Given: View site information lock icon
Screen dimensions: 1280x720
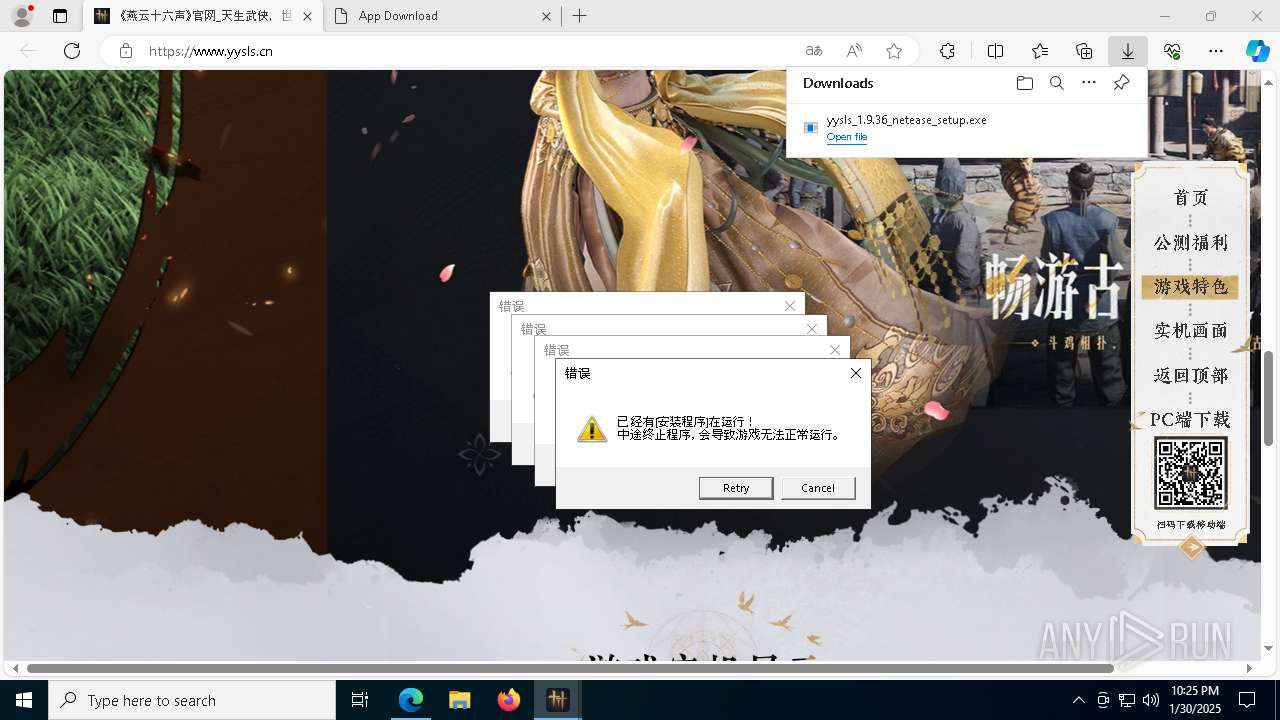Looking at the screenshot, I should (x=125, y=51).
